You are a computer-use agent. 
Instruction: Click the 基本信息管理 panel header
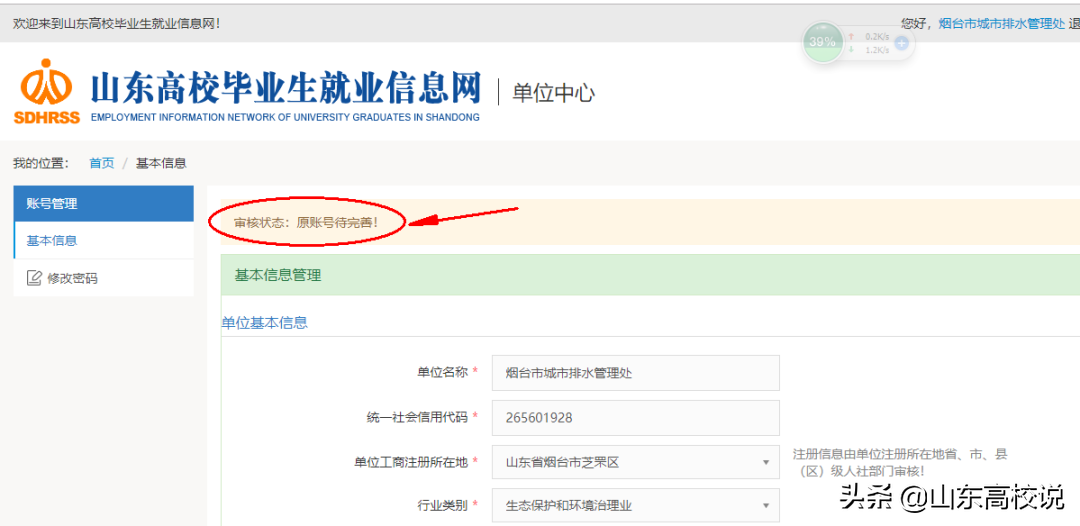pyautogui.click(x=650, y=275)
